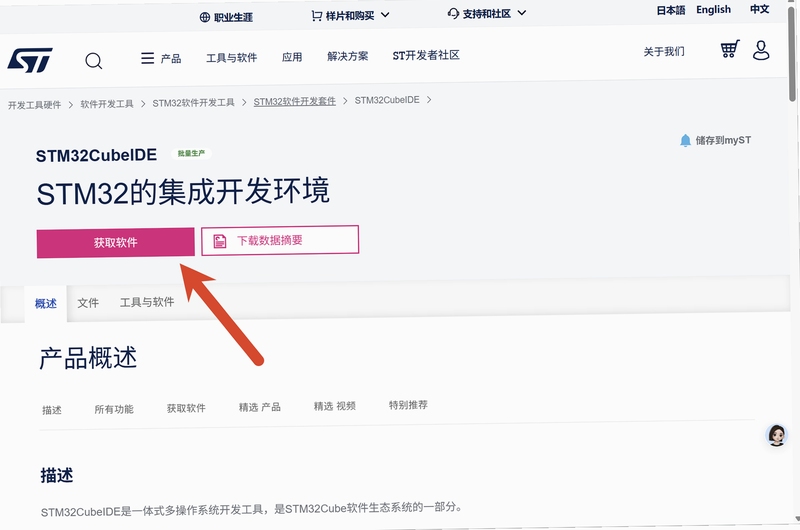Jump to 所有功能 section anchor
The width and height of the screenshot is (800, 530).
point(114,409)
